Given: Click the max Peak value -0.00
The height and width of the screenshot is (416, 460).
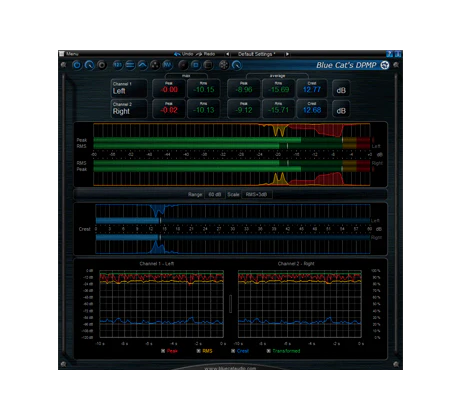Looking at the screenshot, I should pos(169,88).
